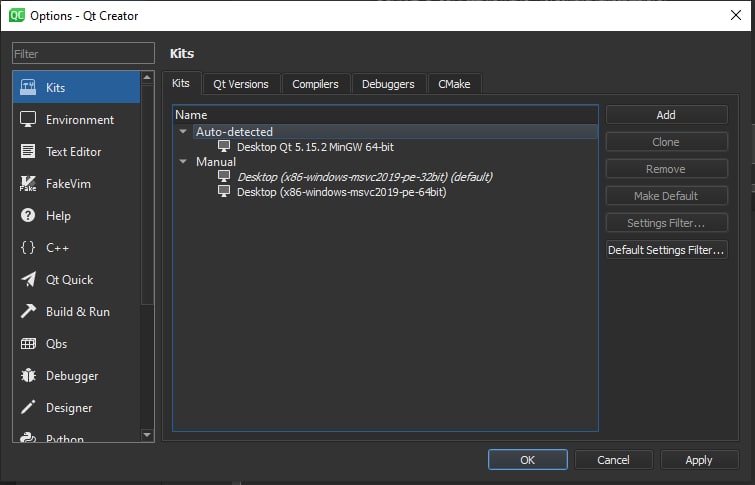Open the Designer settings category

[77, 407]
